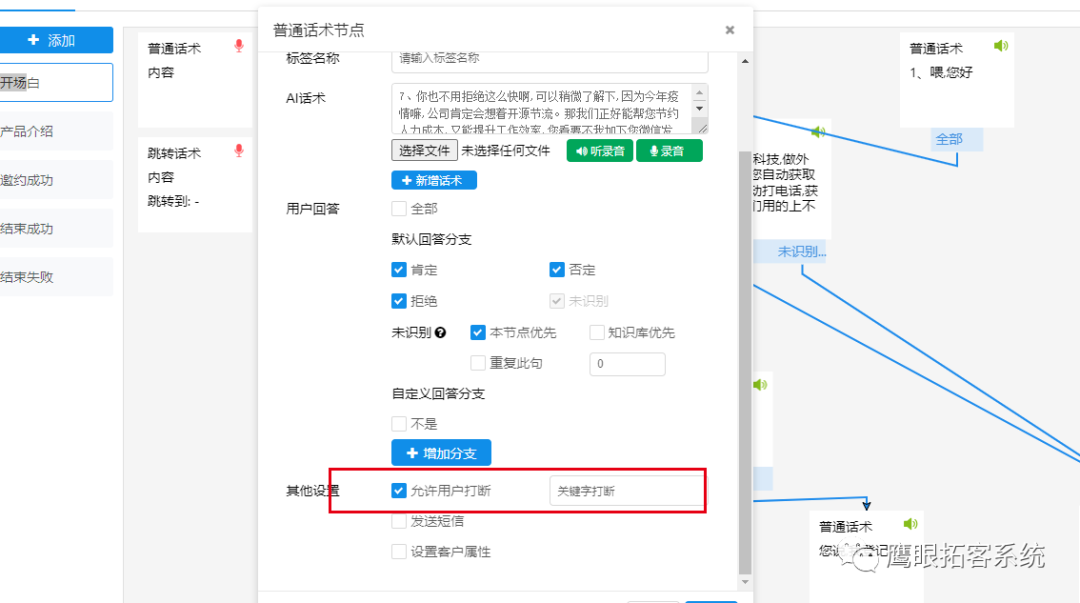Click the green speaker icon near the 科技 node
1080x603 pixels.
click(819, 131)
